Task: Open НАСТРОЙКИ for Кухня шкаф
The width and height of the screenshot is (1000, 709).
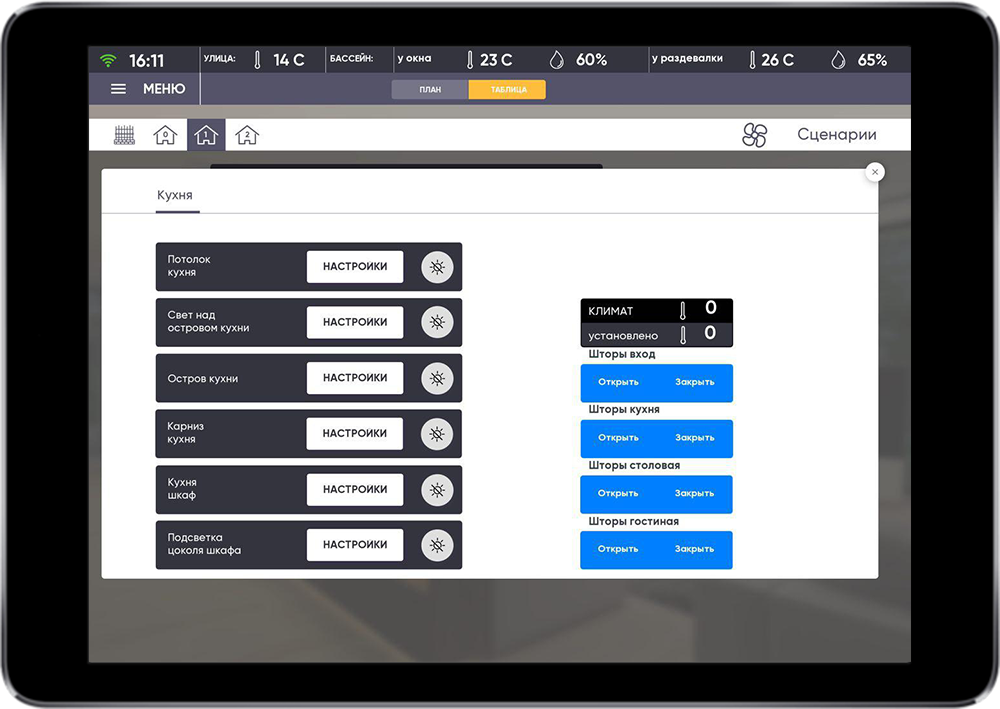Action: pyautogui.click(x=355, y=489)
